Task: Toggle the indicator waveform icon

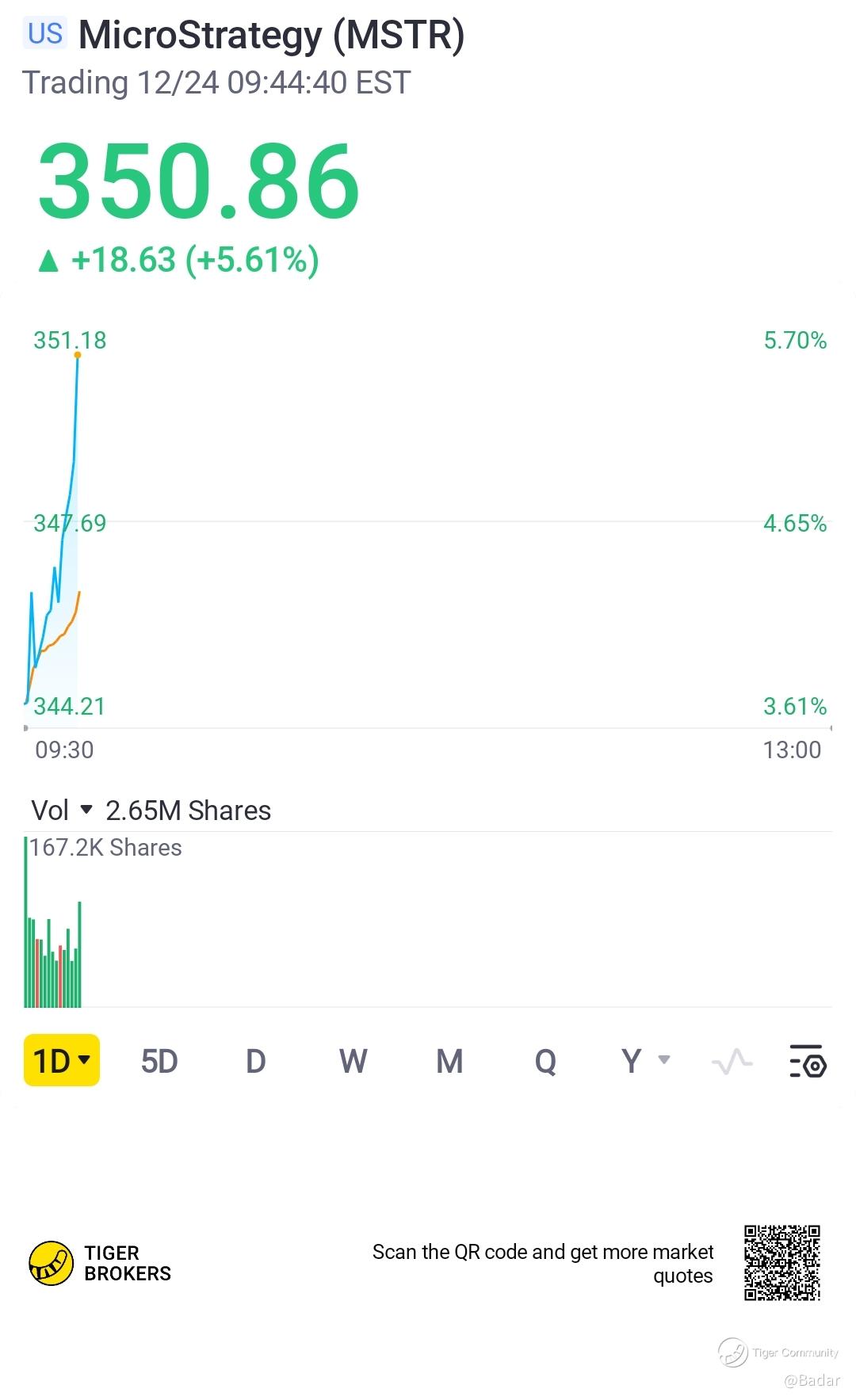Action: point(732,1061)
